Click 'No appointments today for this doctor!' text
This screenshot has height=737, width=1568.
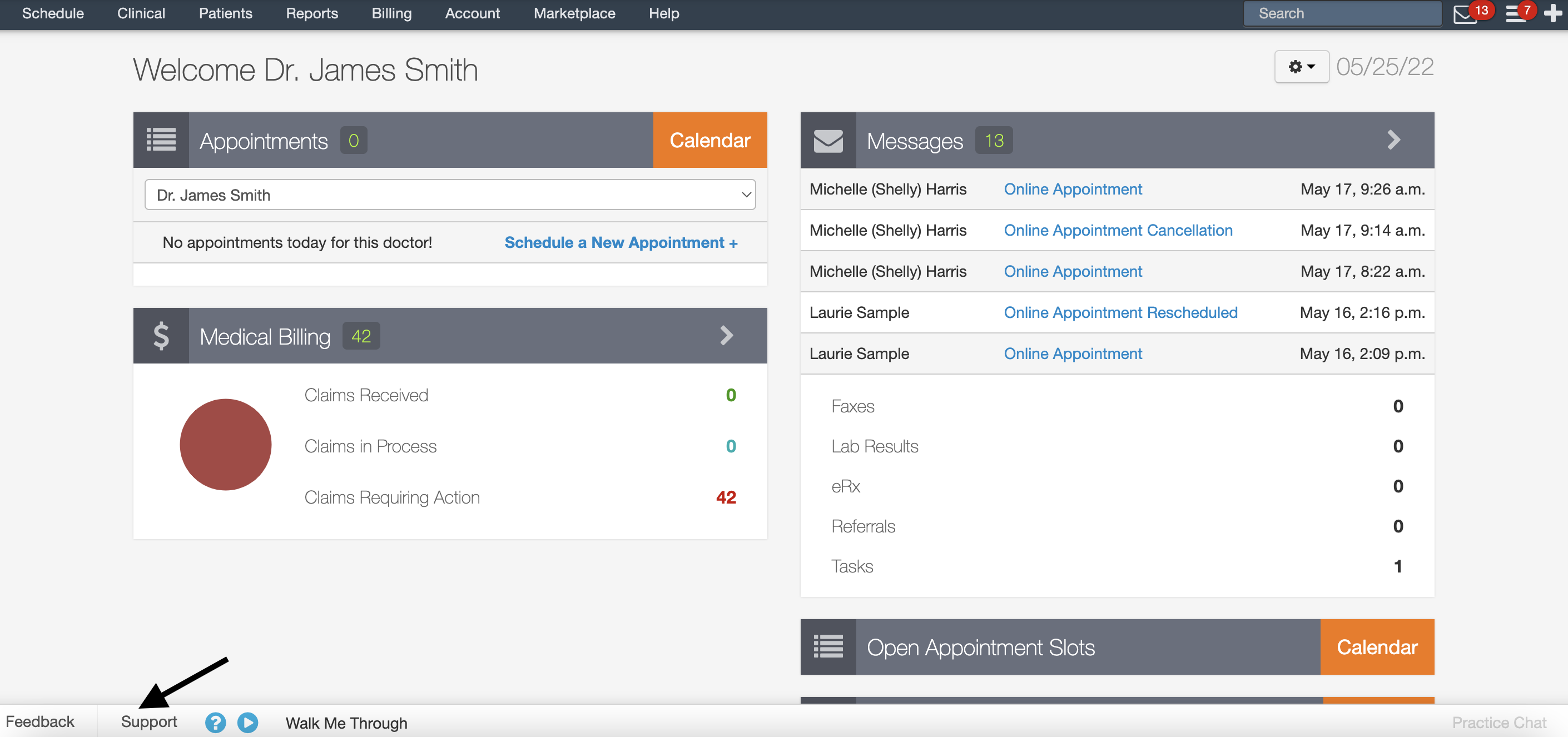tap(297, 242)
